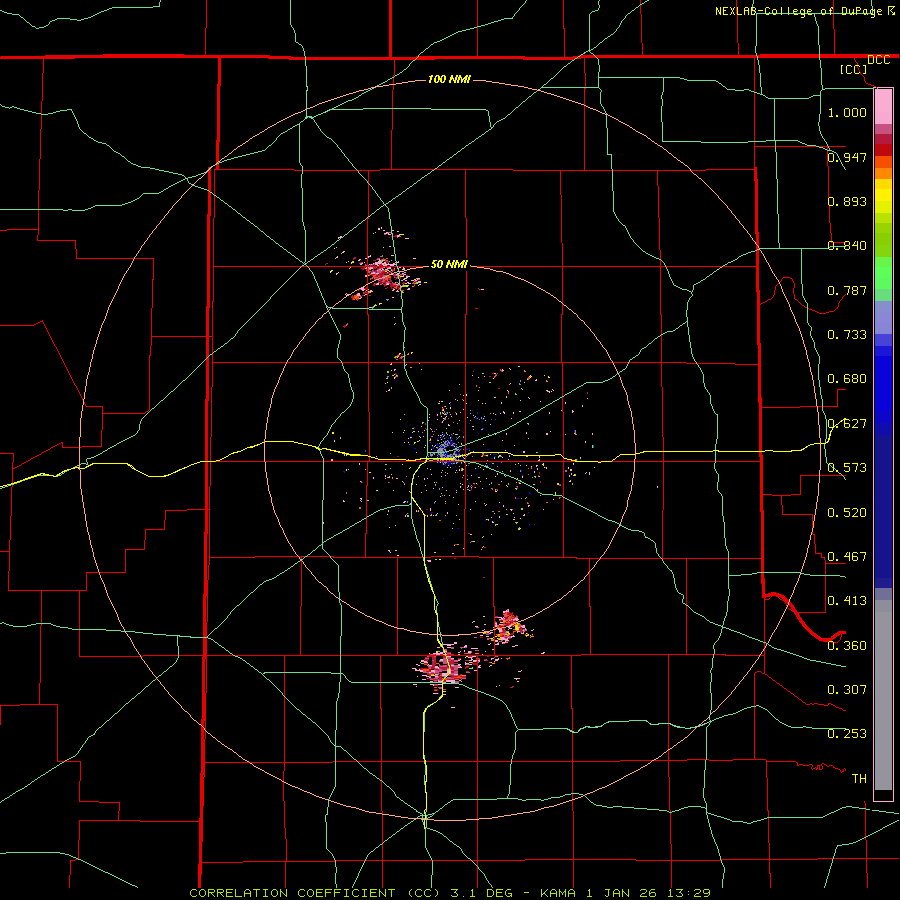The width and height of the screenshot is (900, 900).
Task: Select the 0.627 legend value
Action: (847, 424)
